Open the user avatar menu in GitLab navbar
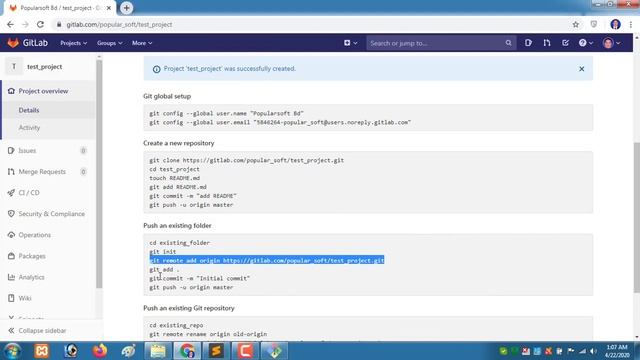 (611, 43)
